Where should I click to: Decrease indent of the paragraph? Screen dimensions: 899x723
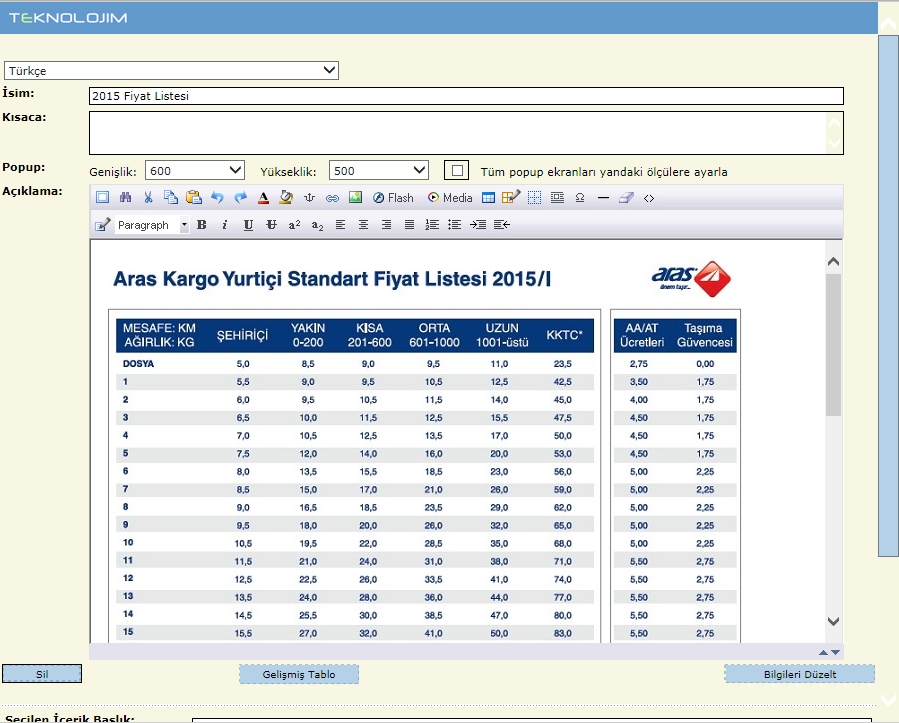[x=502, y=225]
